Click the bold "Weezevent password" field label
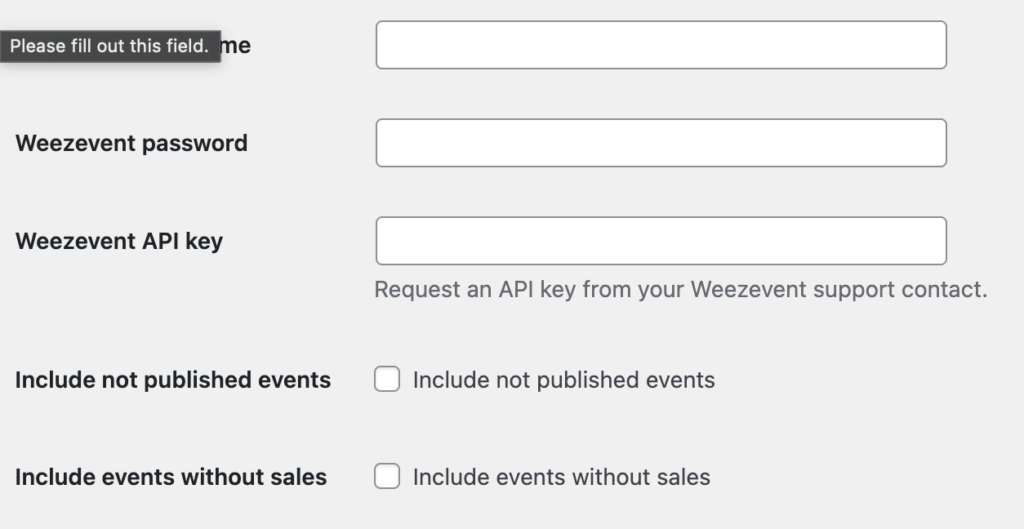This screenshot has width=1024, height=529. click(x=131, y=143)
